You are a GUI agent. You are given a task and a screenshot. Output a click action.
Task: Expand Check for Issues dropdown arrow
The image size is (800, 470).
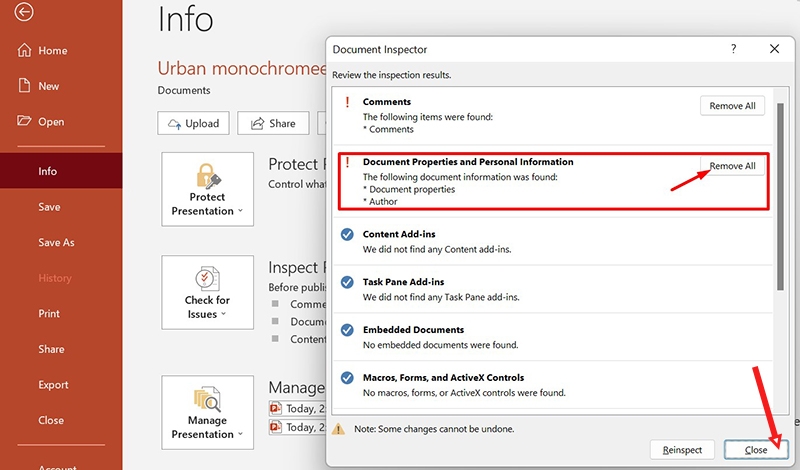pyautogui.click(x=223, y=314)
